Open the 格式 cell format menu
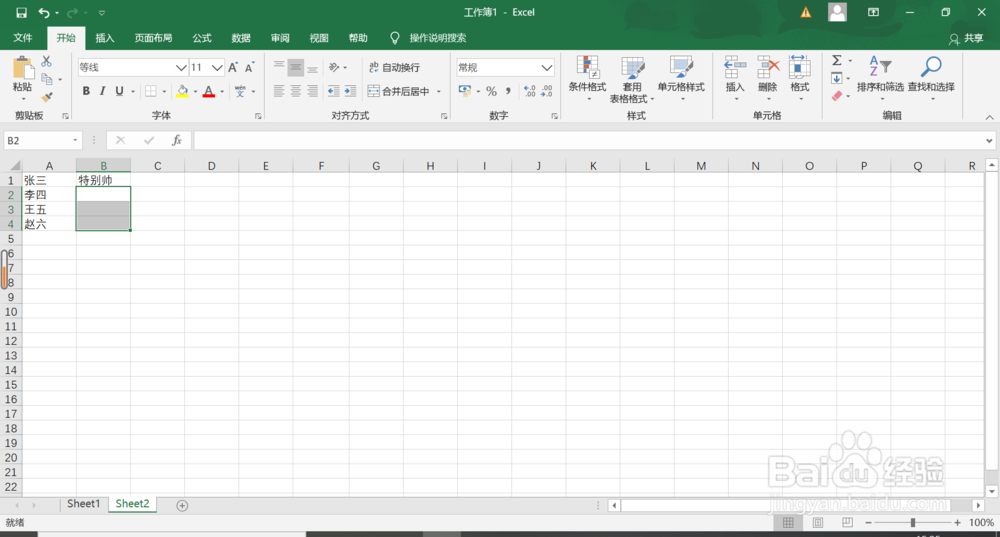The height and width of the screenshot is (537, 1000). tap(800, 78)
